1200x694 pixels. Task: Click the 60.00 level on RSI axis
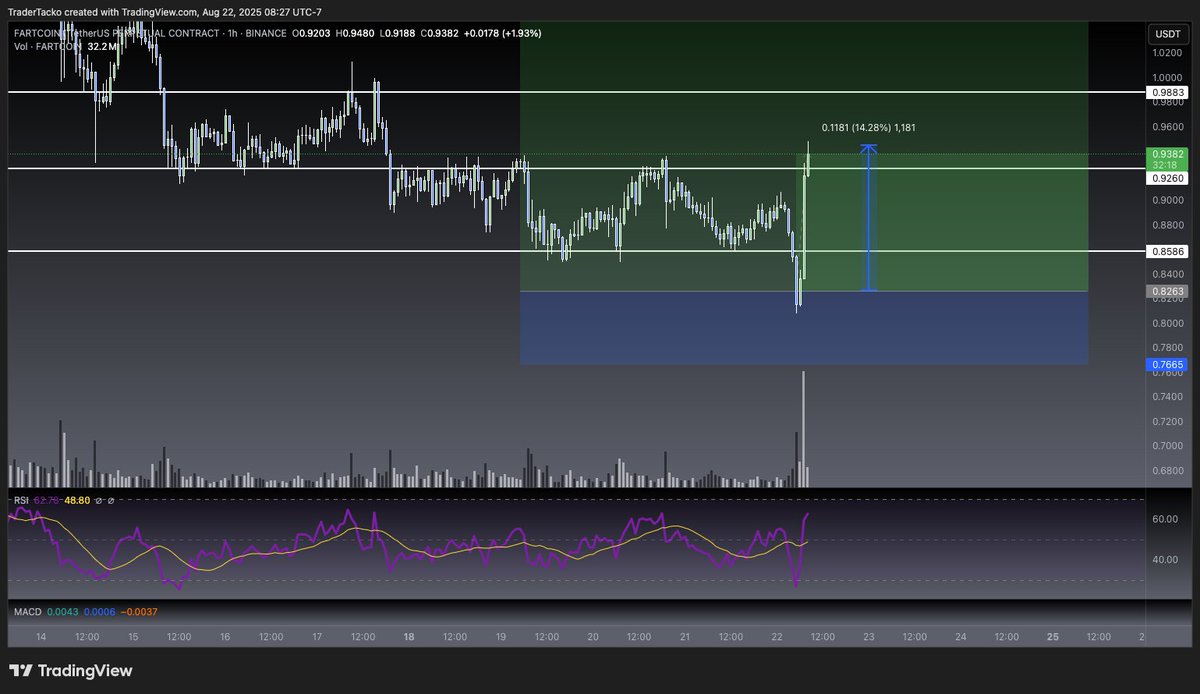pyautogui.click(x=1164, y=520)
